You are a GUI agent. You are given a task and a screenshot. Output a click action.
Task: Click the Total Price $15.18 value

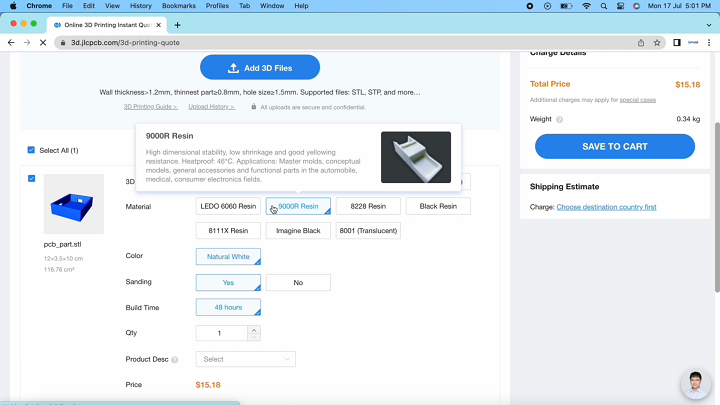click(x=687, y=84)
